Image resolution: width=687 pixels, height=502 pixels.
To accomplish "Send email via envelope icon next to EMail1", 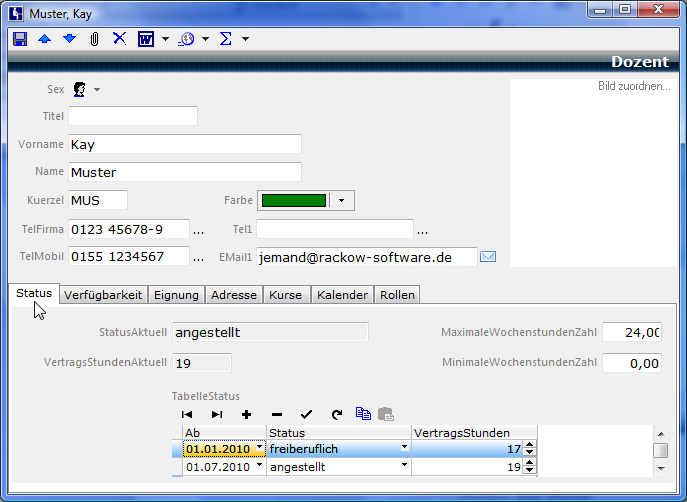I will [x=488, y=257].
